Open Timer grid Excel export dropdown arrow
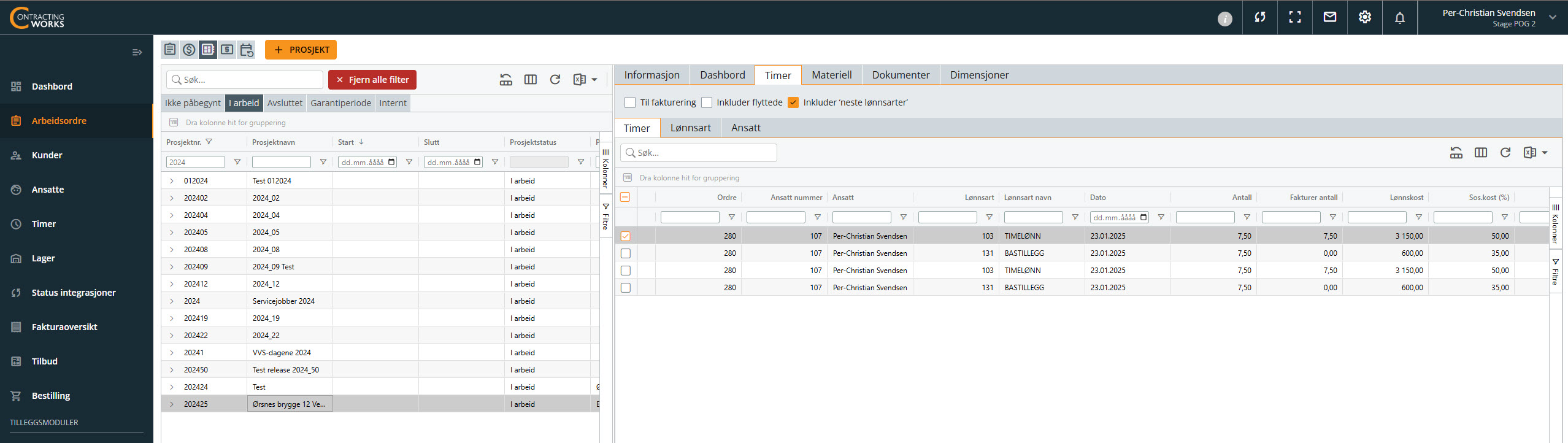The image size is (1568, 443). click(1545, 153)
